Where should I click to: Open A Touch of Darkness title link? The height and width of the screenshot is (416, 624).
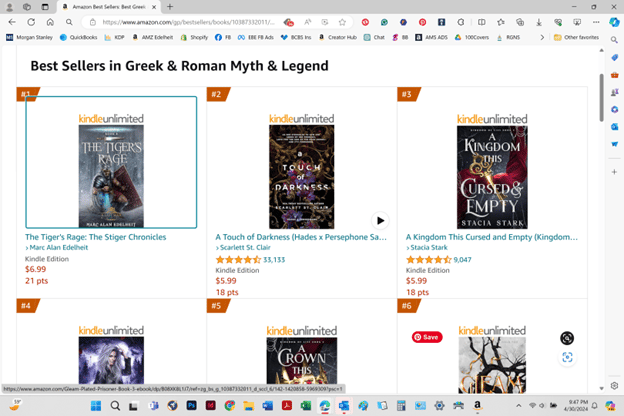point(301,237)
